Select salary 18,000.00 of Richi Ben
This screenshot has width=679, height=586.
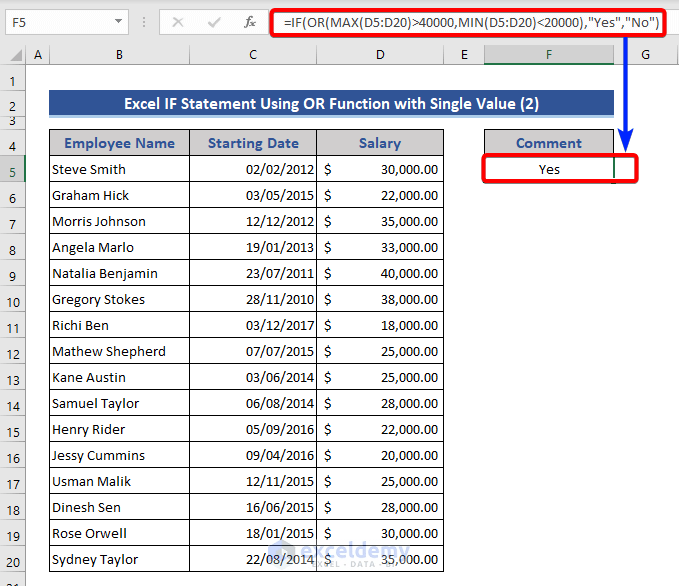click(x=380, y=325)
